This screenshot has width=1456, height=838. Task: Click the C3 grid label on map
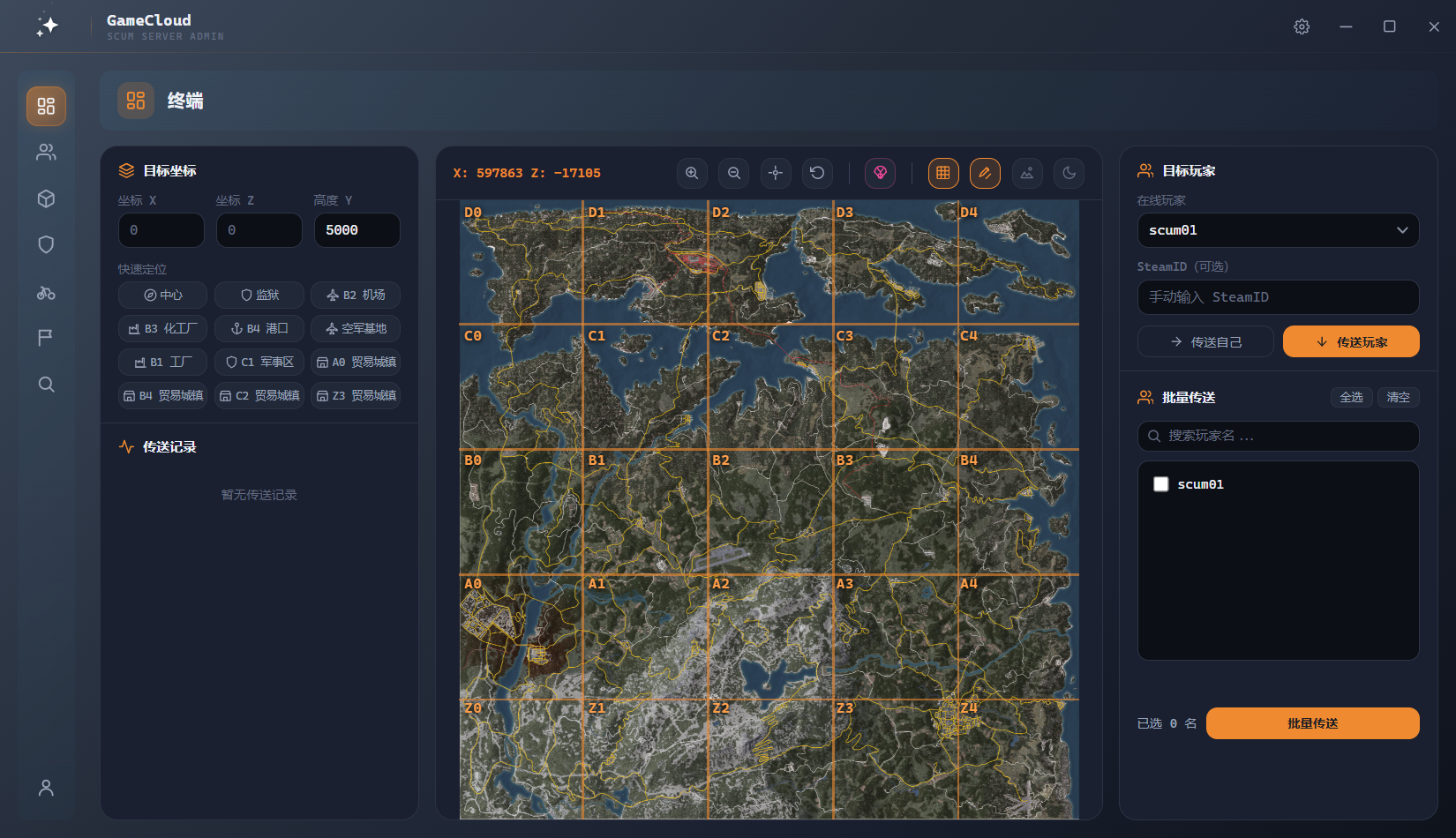click(844, 336)
